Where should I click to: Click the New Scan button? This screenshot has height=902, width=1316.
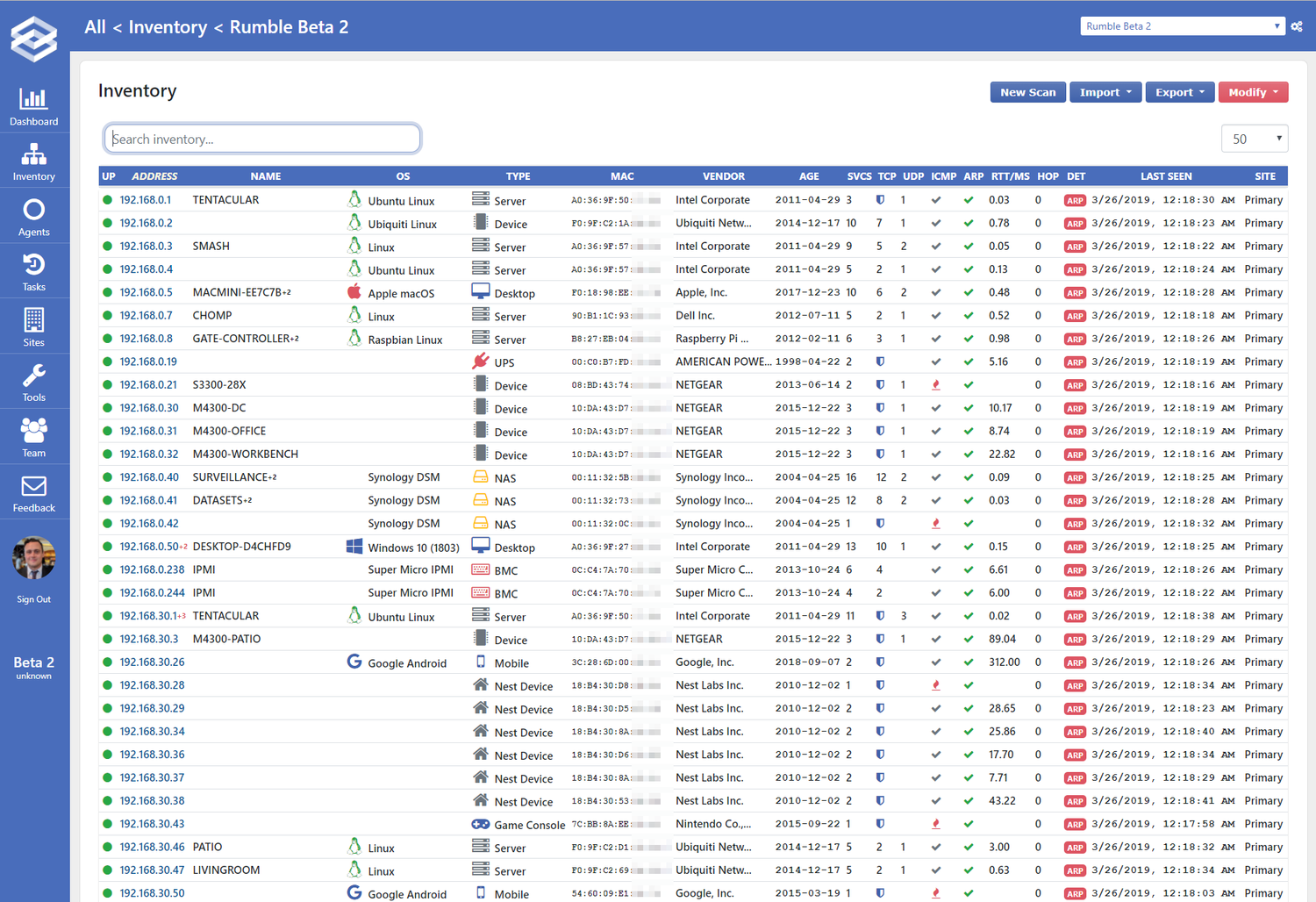pos(1027,91)
